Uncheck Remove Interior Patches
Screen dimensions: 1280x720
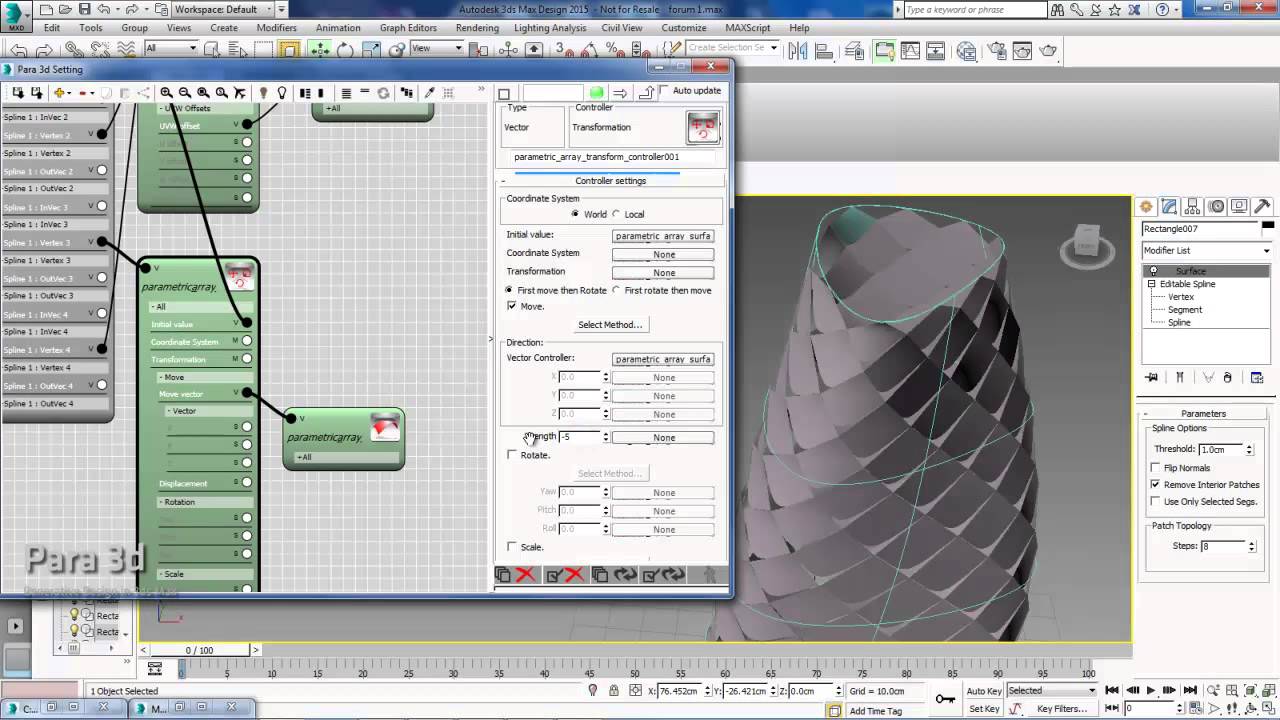click(x=1155, y=485)
